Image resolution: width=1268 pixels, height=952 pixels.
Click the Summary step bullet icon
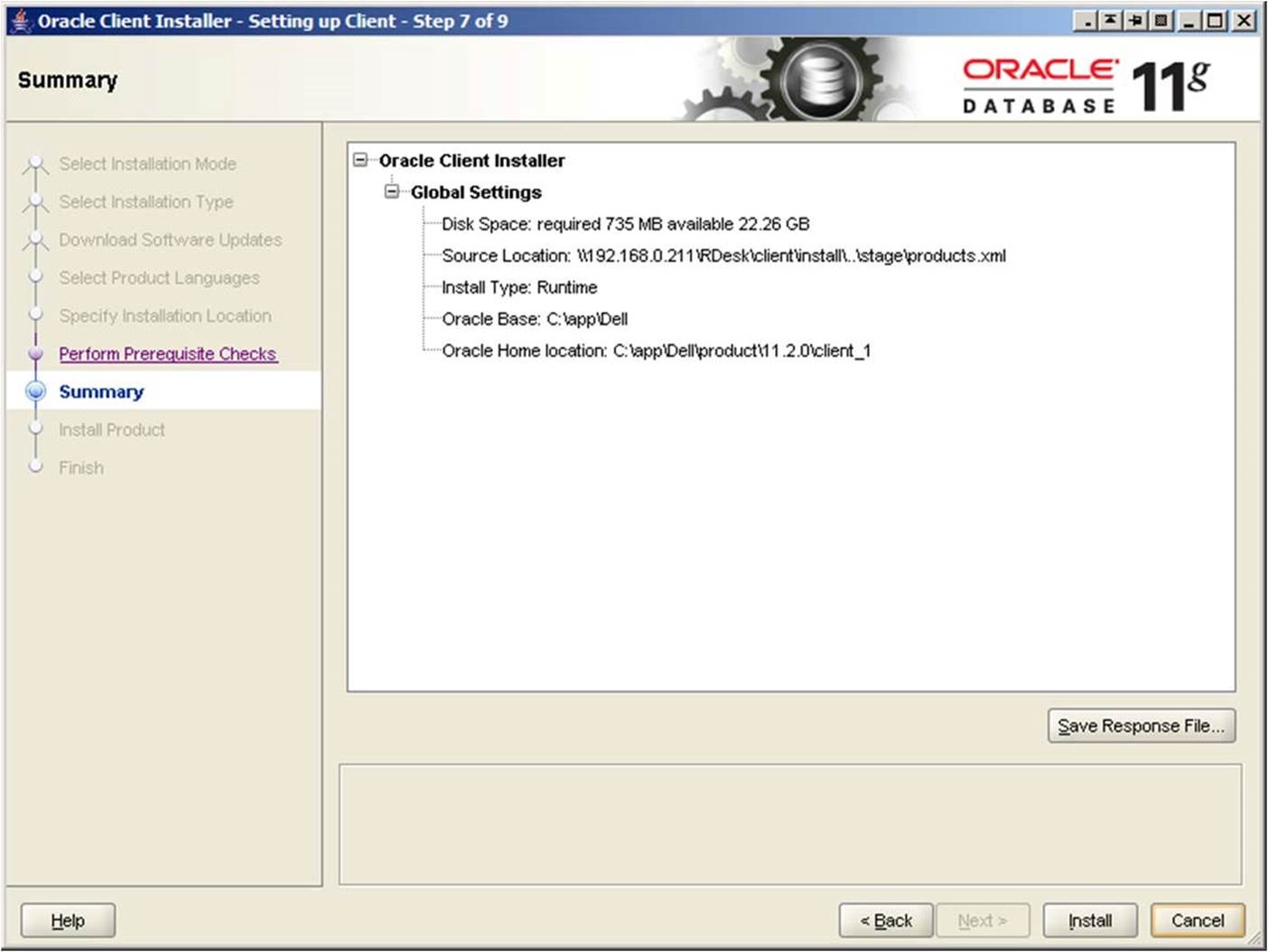[35, 391]
